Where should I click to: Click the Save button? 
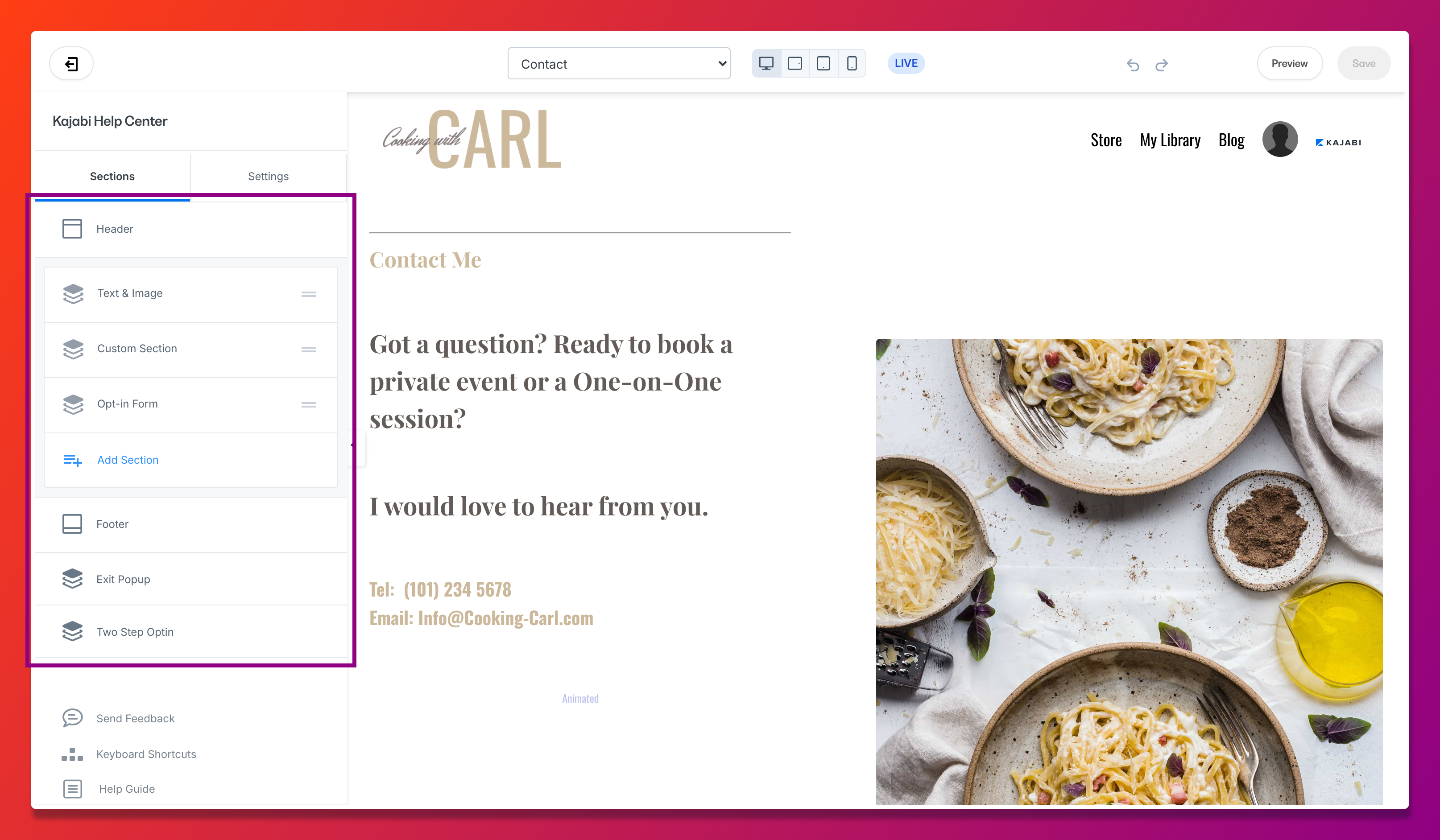click(x=1363, y=63)
